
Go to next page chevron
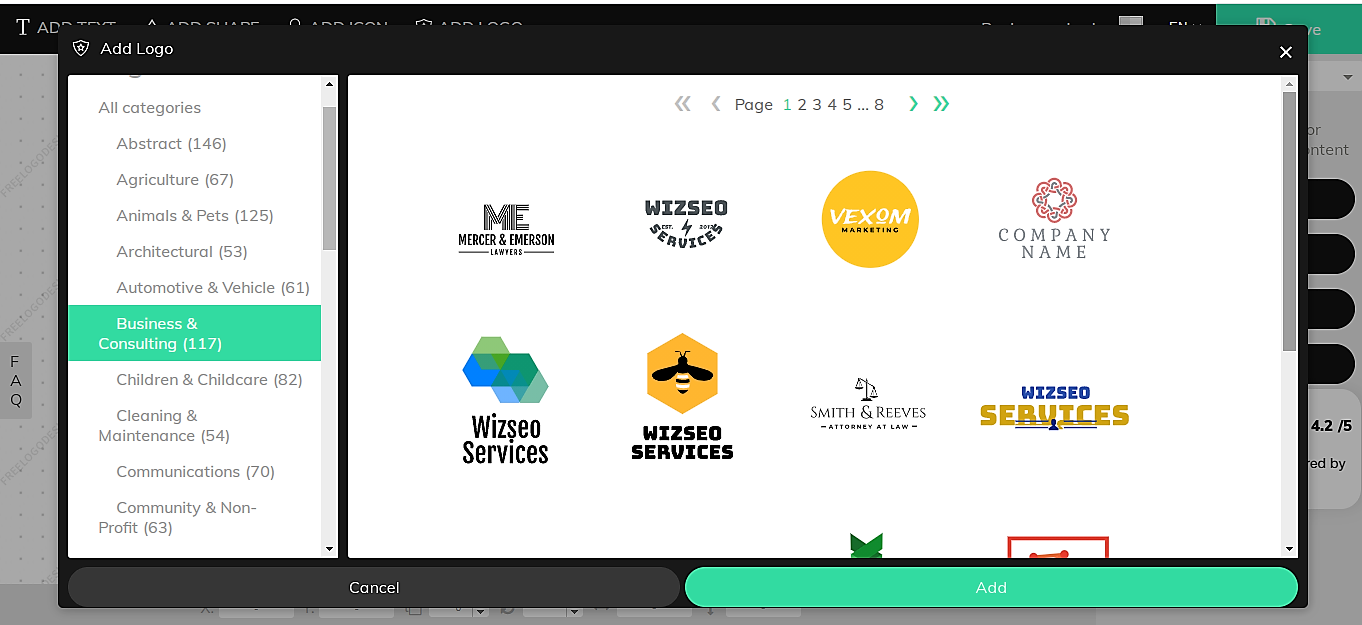click(913, 104)
